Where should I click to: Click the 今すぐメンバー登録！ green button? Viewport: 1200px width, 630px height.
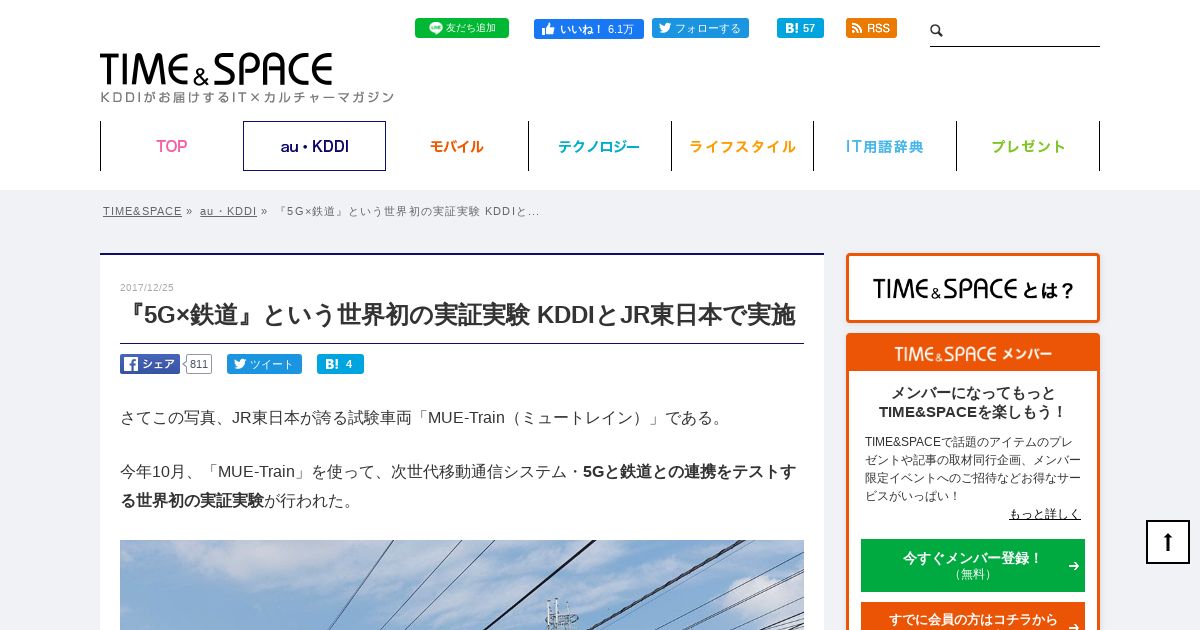pyautogui.click(x=973, y=565)
